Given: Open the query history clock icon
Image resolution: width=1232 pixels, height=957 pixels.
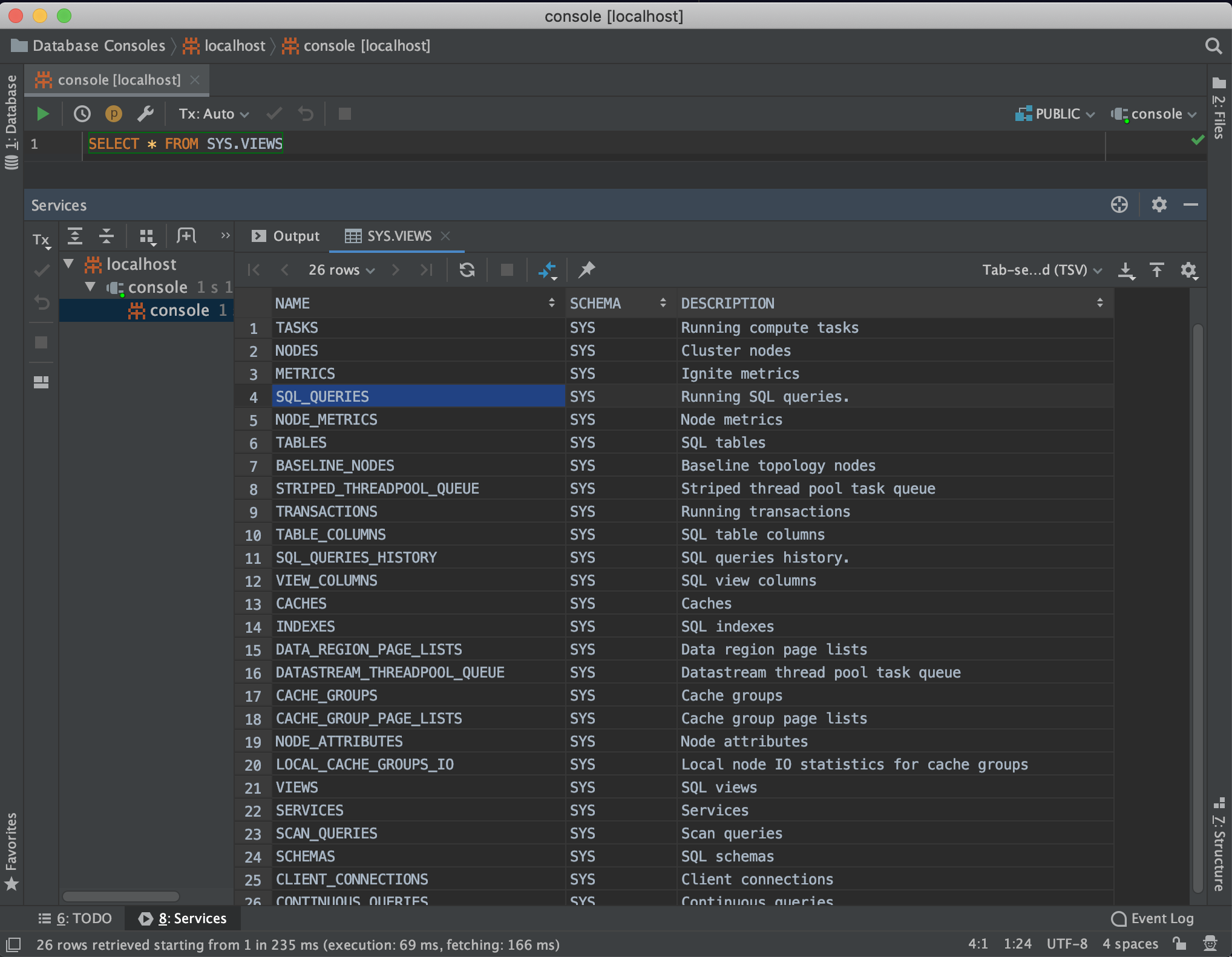Looking at the screenshot, I should click(82, 114).
